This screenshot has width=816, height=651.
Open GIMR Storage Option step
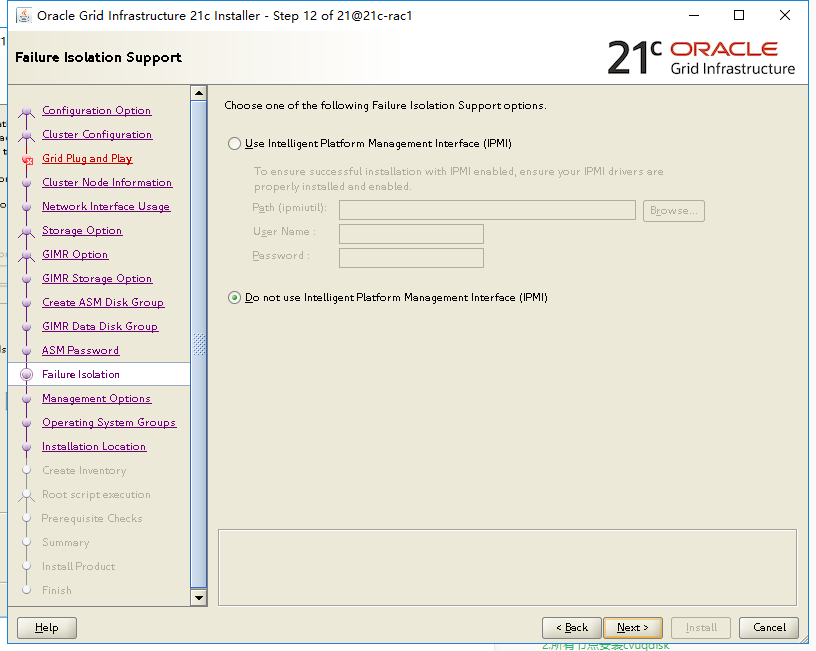[x=97, y=278]
